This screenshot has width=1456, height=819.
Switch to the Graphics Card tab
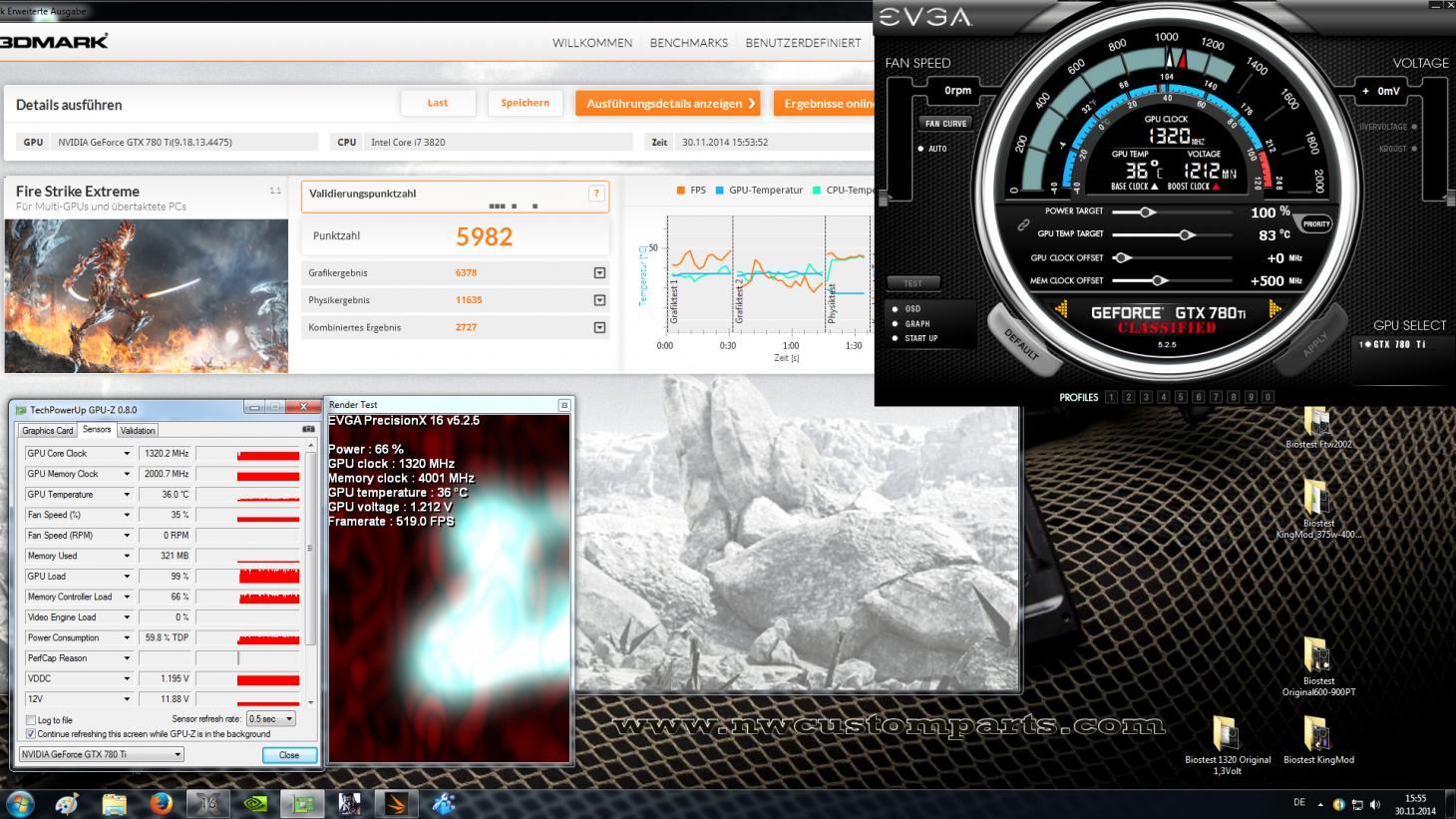(48, 431)
